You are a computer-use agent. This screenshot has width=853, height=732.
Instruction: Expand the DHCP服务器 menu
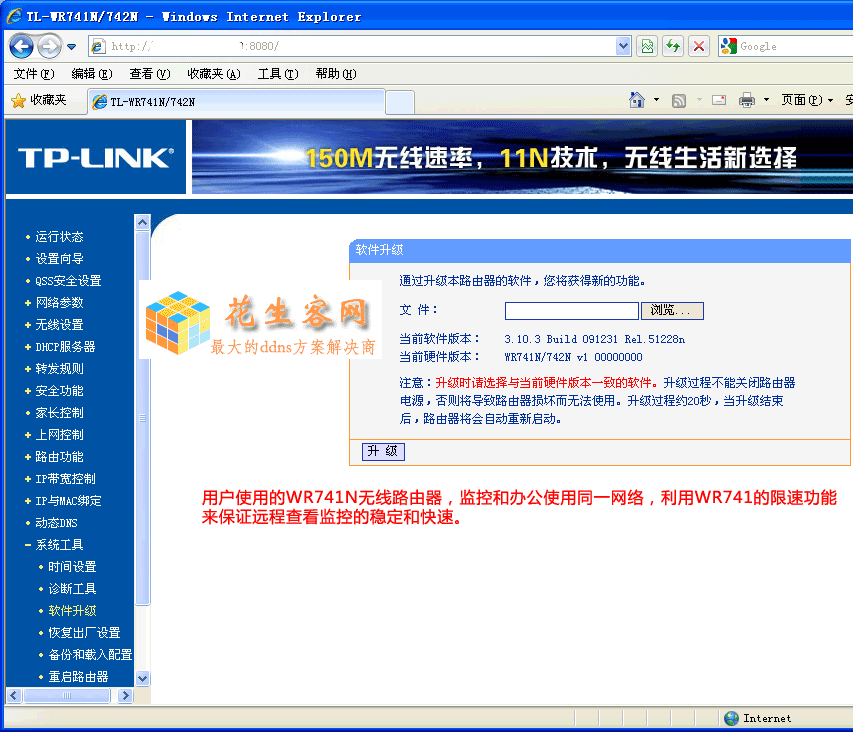65,346
